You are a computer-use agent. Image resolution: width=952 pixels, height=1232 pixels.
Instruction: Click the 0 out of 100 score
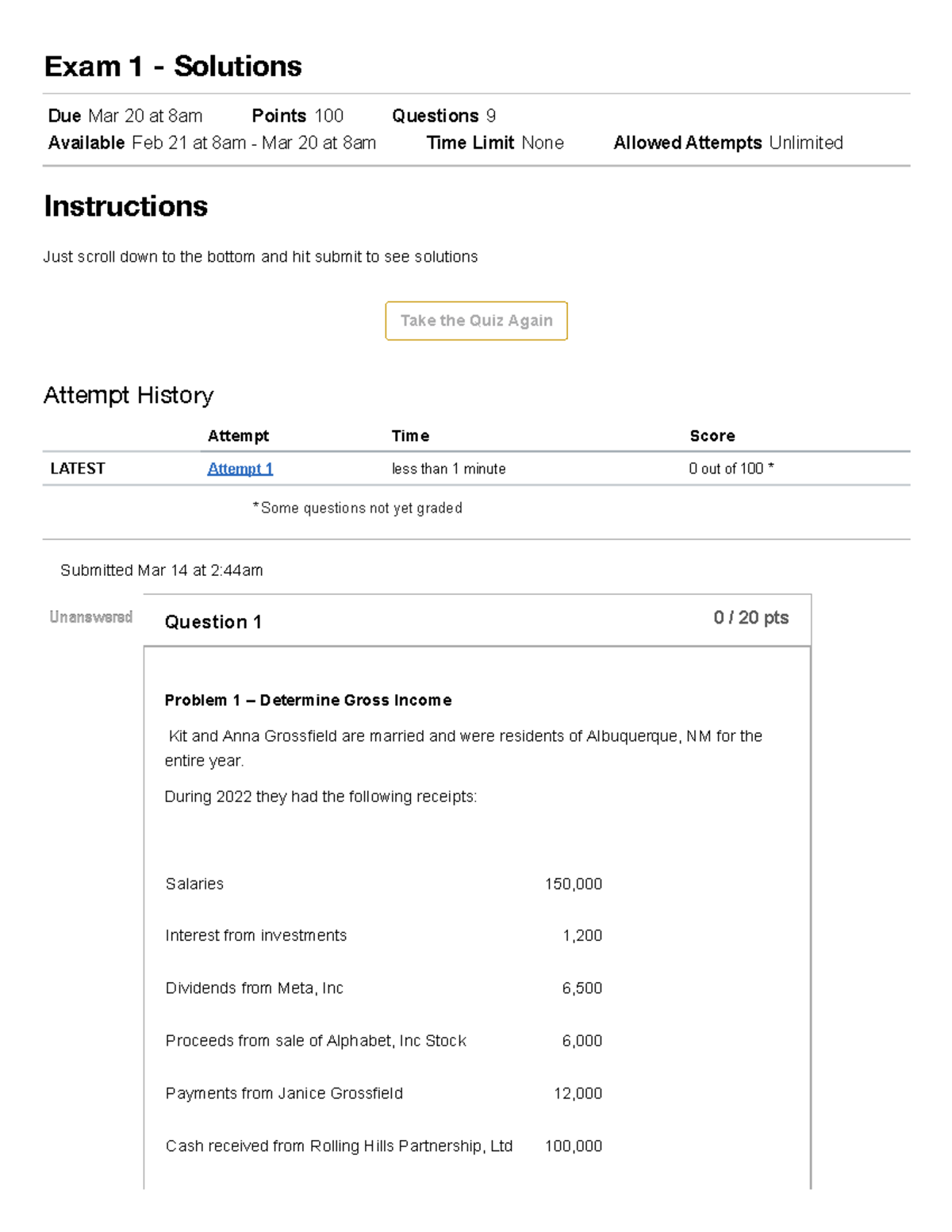pos(730,469)
